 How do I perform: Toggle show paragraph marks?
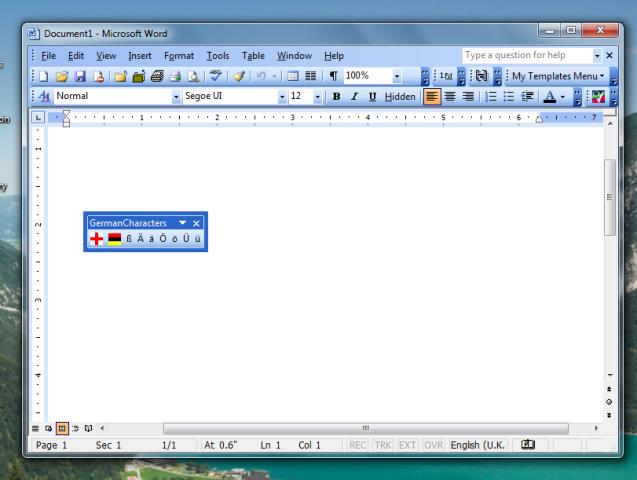(334, 76)
